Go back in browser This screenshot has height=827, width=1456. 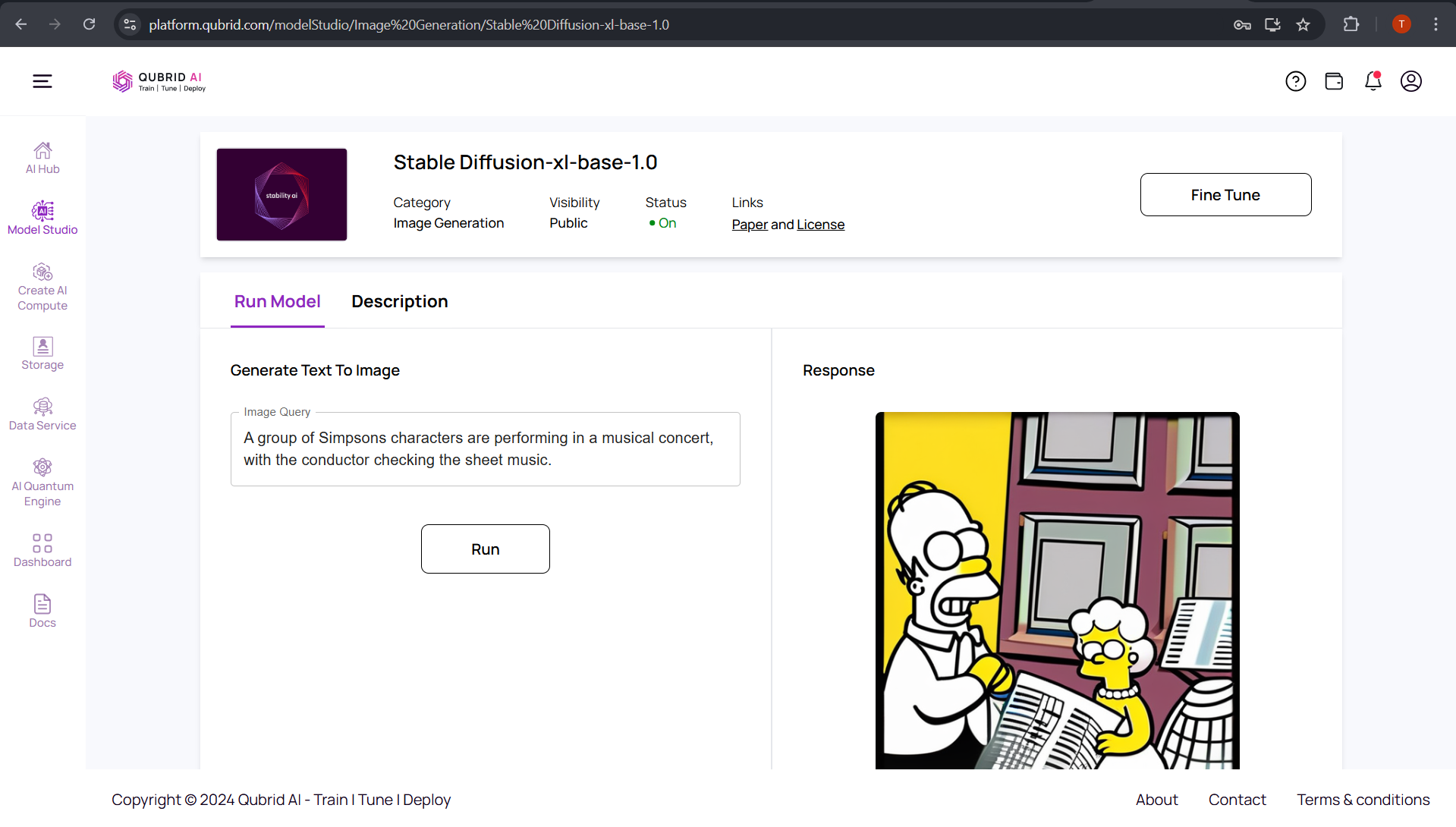pyautogui.click(x=21, y=24)
